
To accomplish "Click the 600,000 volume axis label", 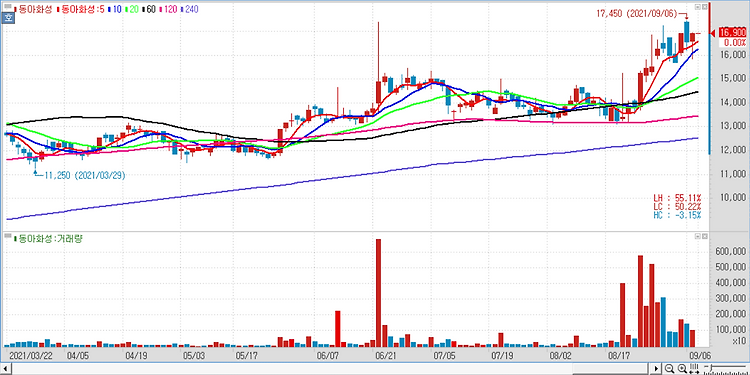I will tap(731, 252).
